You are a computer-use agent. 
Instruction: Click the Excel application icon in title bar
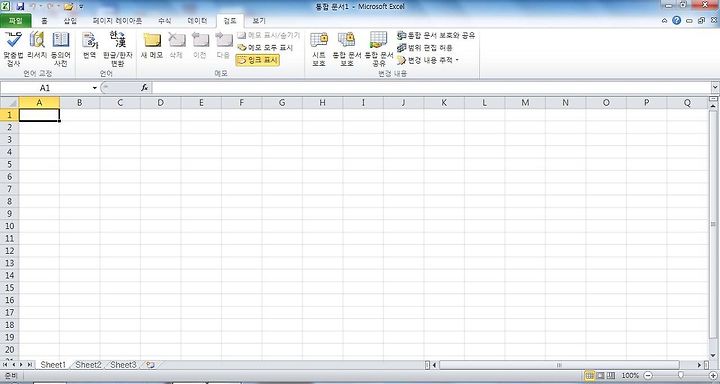(5, 6)
